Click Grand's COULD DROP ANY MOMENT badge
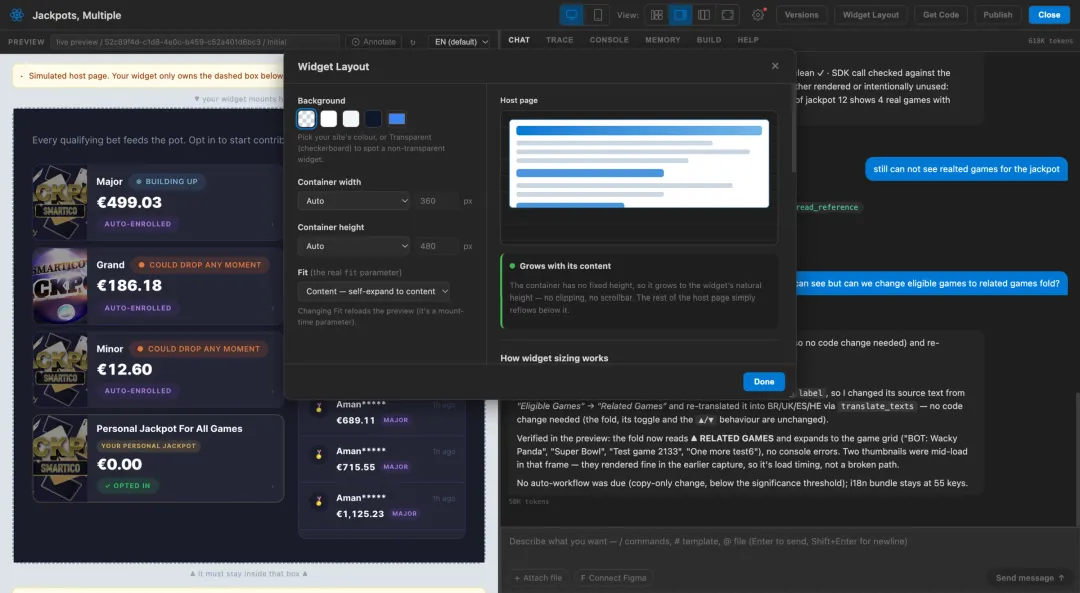The width and height of the screenshot is (1080, 593). 200,265
